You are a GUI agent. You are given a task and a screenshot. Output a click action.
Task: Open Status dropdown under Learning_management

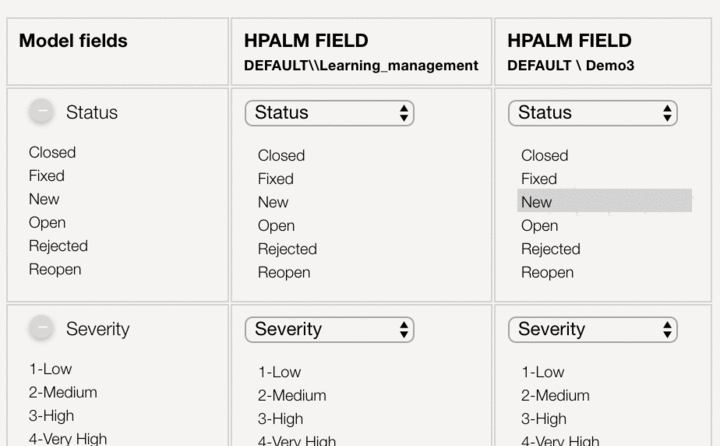pyautogui.click(x=329, y=113)
